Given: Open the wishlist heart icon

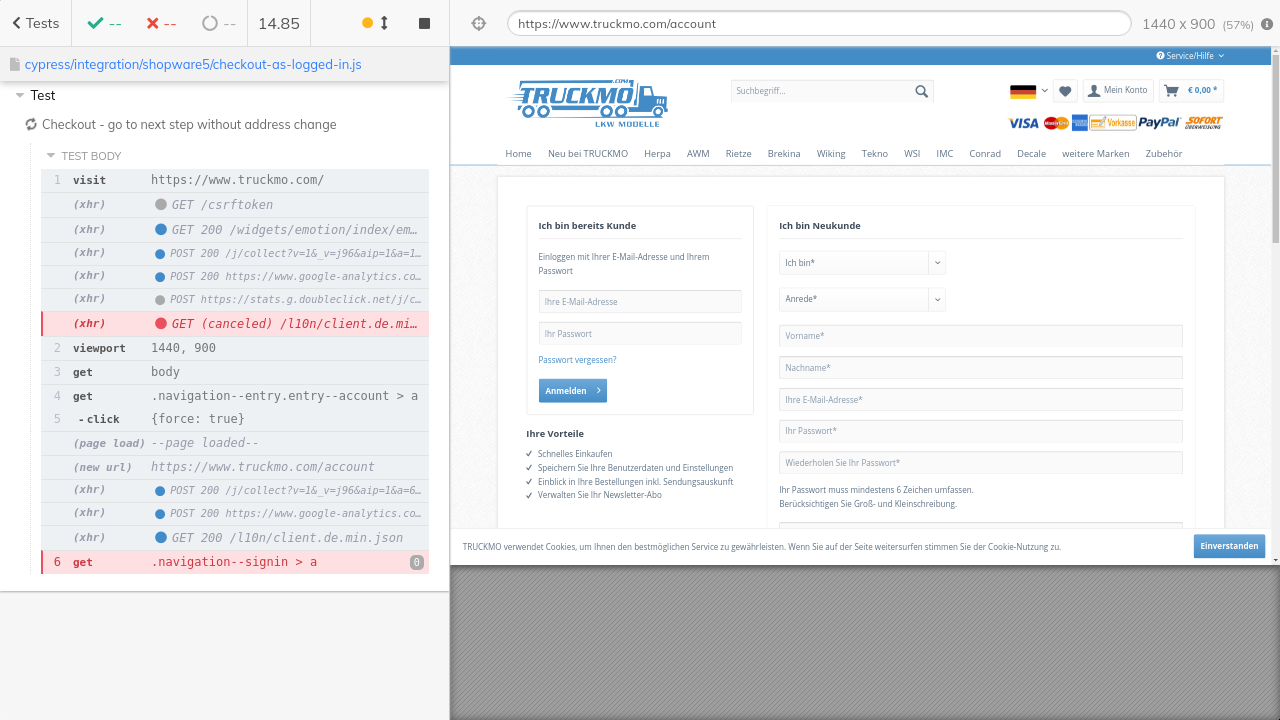Looking at the screenshot, I should click(1065, 91).
